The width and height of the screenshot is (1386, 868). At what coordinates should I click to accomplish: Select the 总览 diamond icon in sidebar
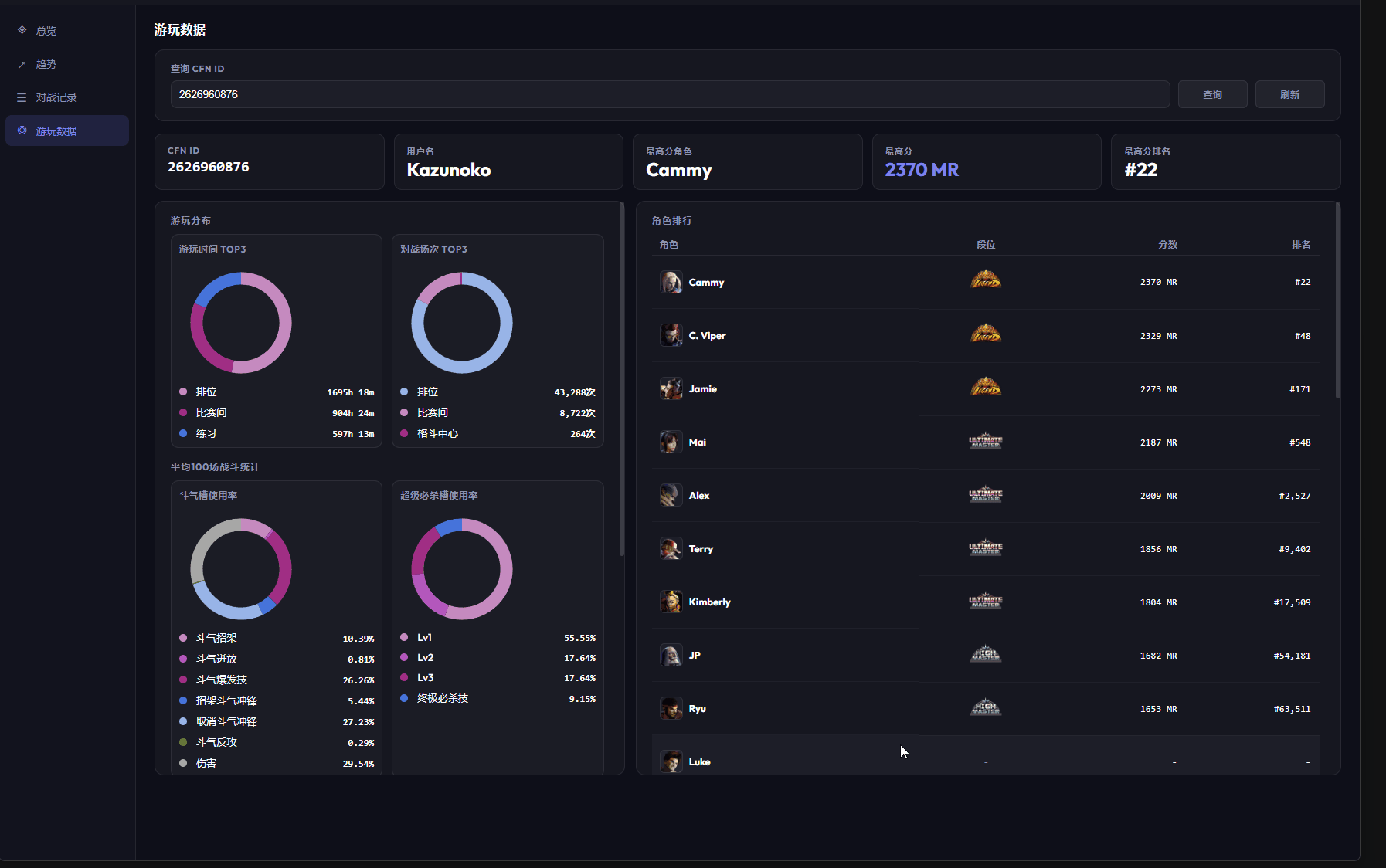click(x=22, y=30)
